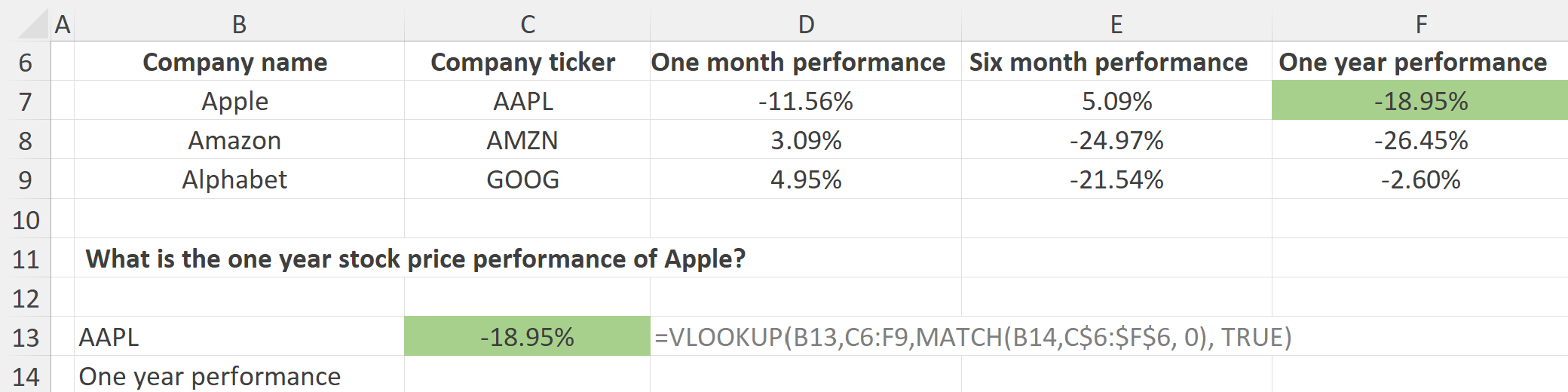Click the VLOOKUP formula text

click(972, 337)
